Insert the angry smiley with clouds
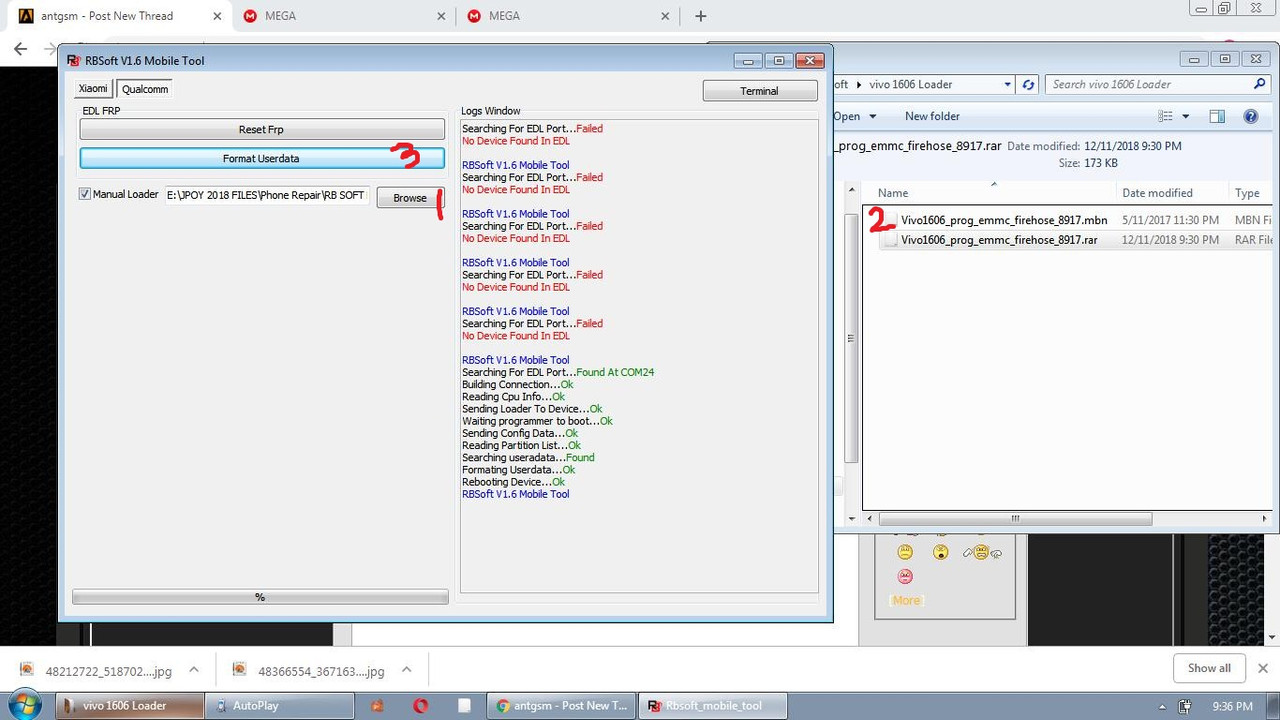 click(982, 552)
